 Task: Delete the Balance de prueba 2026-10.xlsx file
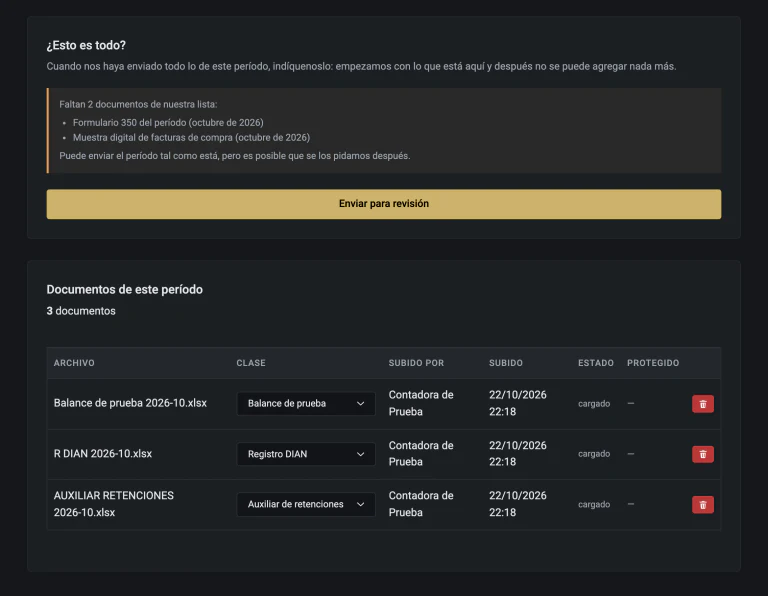(x=702, y=404)
